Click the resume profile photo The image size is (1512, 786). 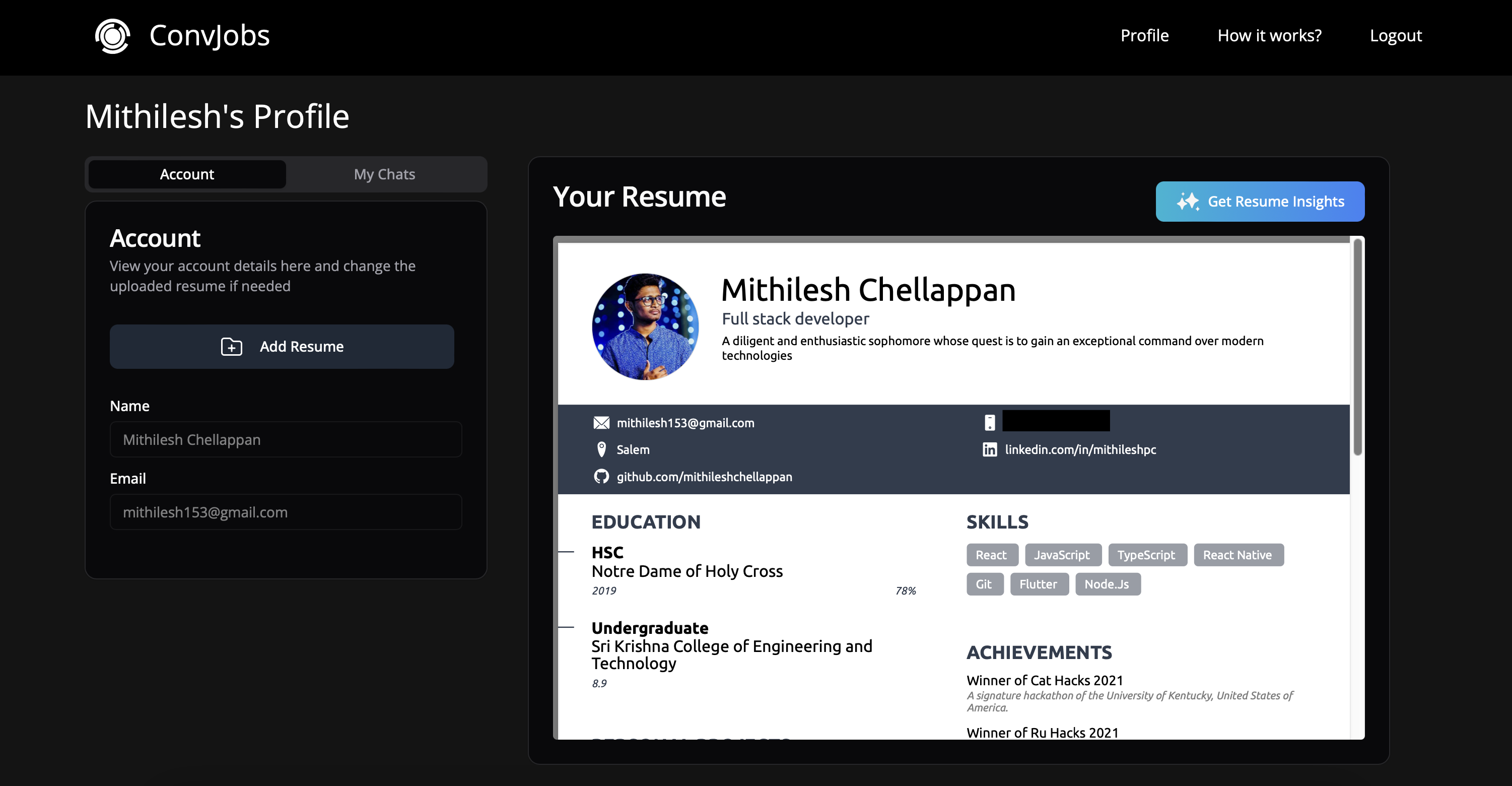pos(645,326)
